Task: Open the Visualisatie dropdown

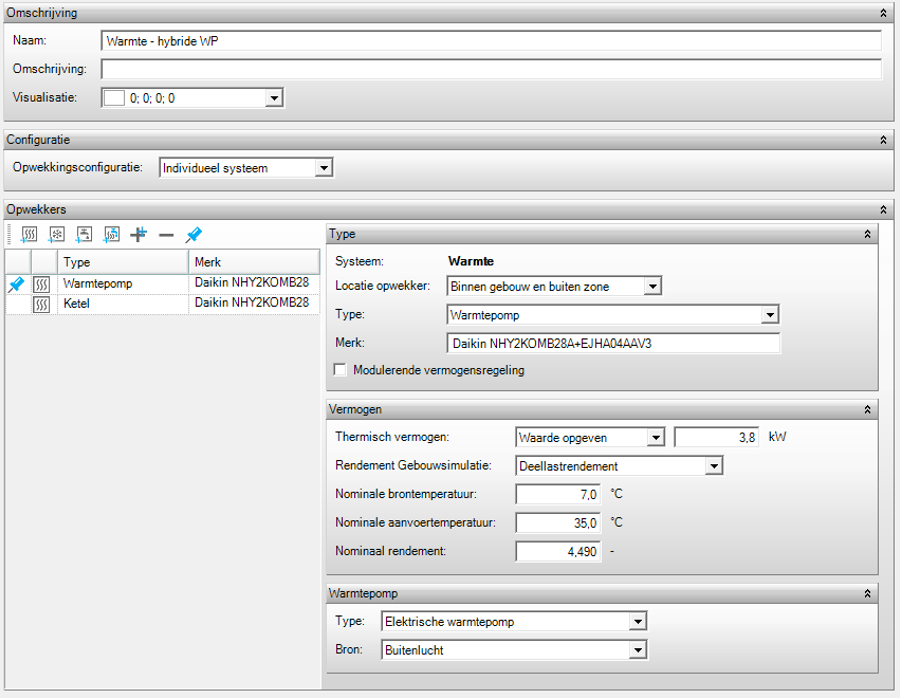Action: (274, 98)
